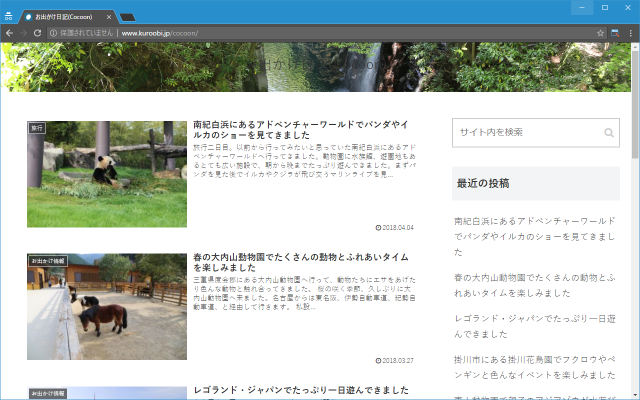Click the pony thumbnail image
The image size is (640, 400).
click(107, 306)
